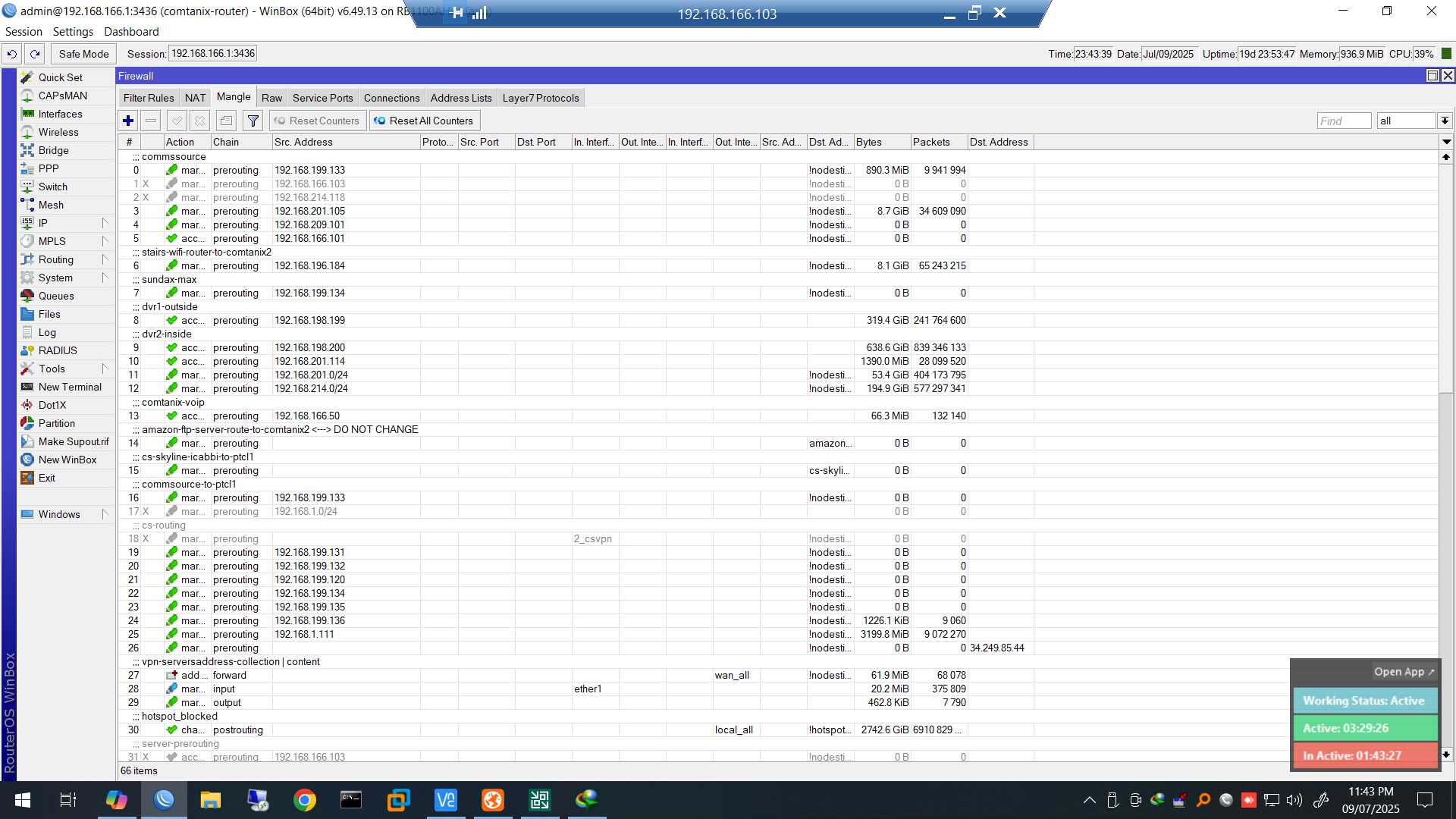The height and width of the screenshot is (819, 1456).
Task: Click the Reset Counters button
Action: [317, 121]
